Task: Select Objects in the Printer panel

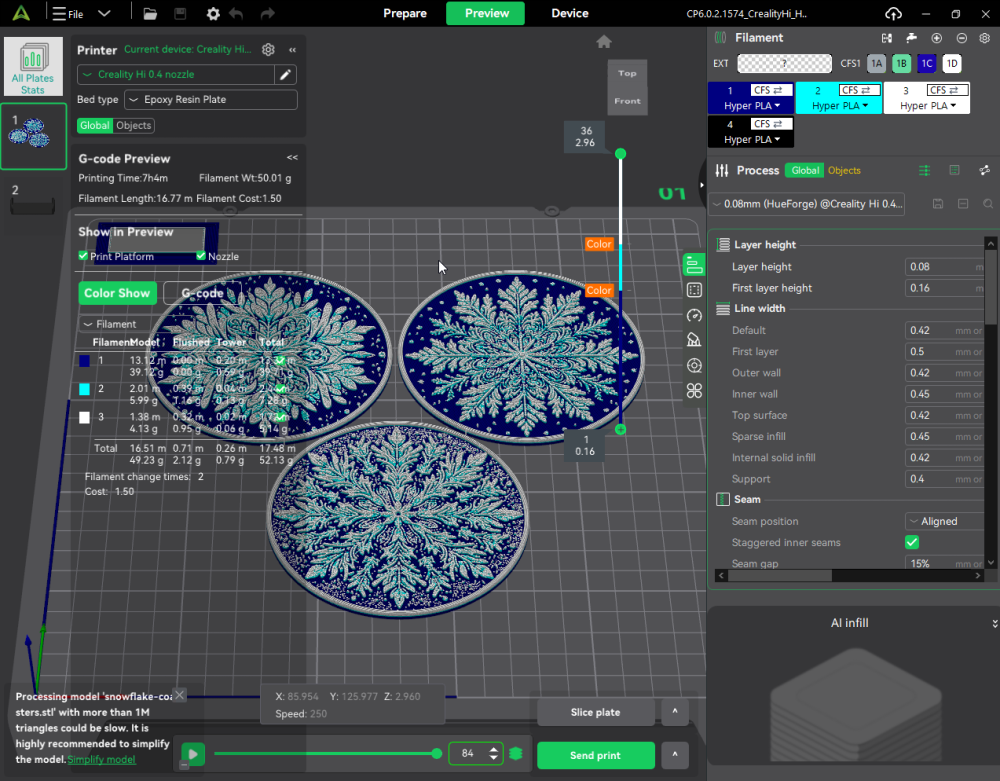Action: pos(133,126)
